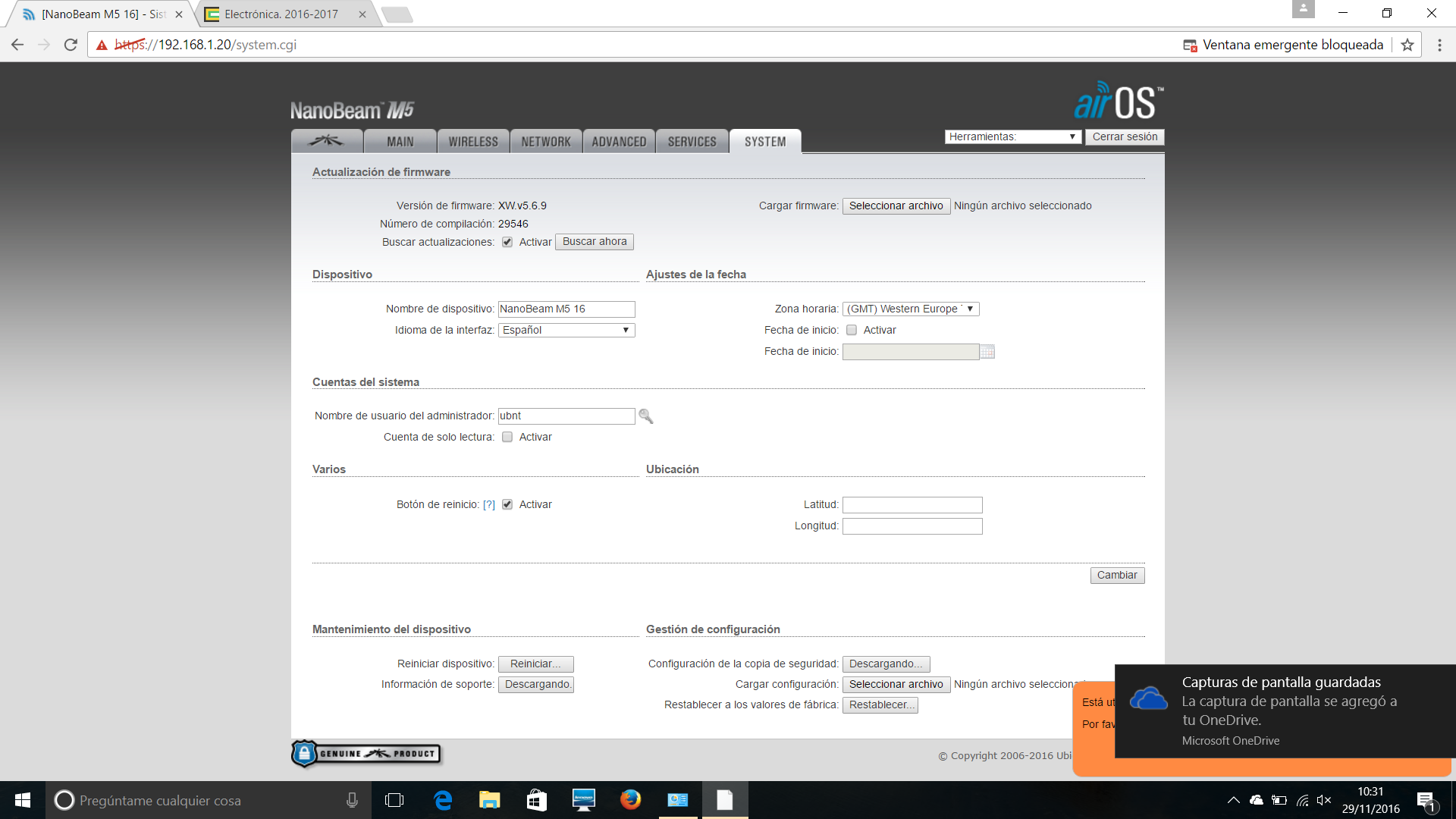This screenshot has height=819, width=1456.
Task: Open Botón de reinicio help link
Action: coord(489,504)
